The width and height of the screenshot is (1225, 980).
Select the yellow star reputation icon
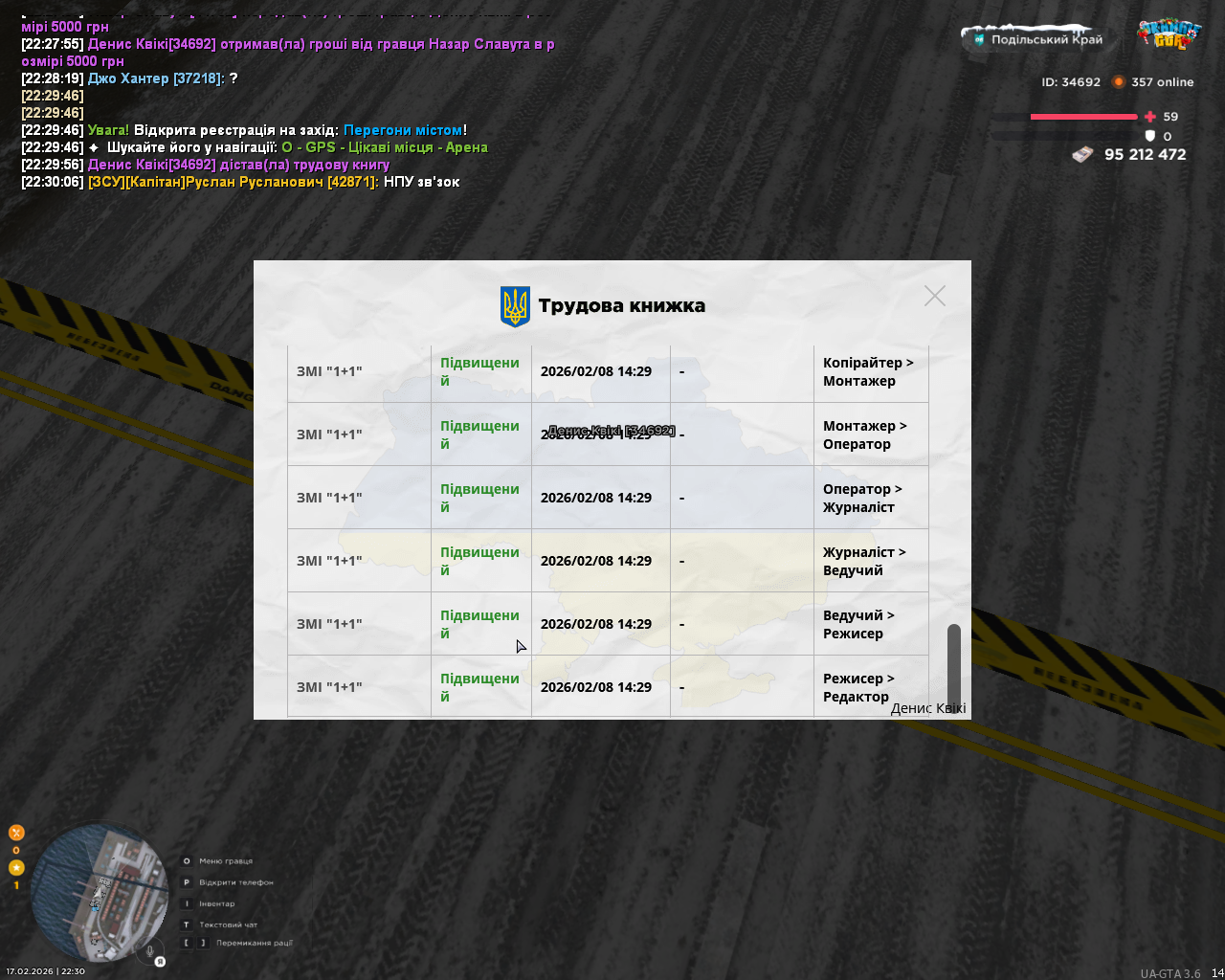16,867
